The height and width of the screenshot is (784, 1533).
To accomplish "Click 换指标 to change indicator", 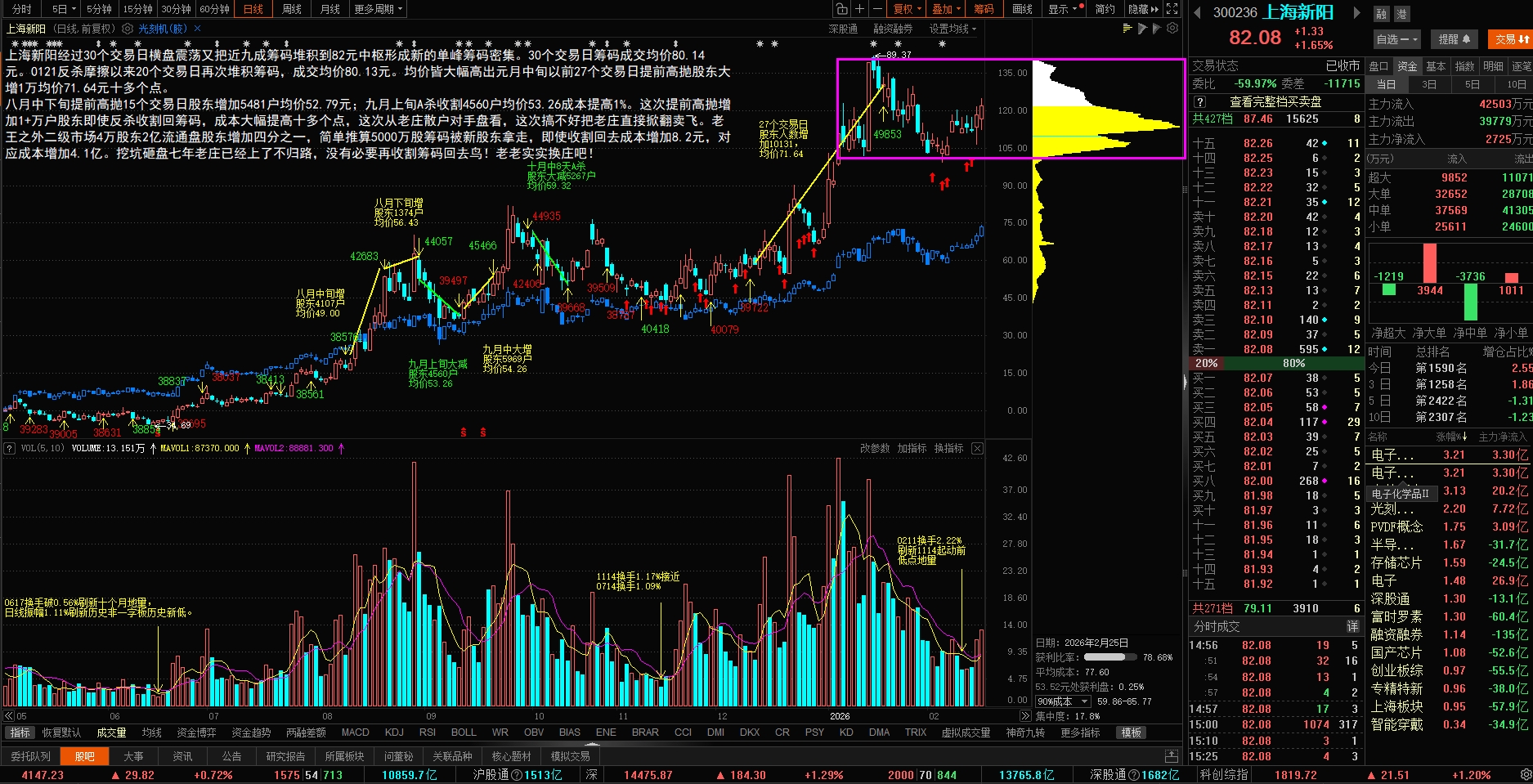I will [x=948, y=448].
